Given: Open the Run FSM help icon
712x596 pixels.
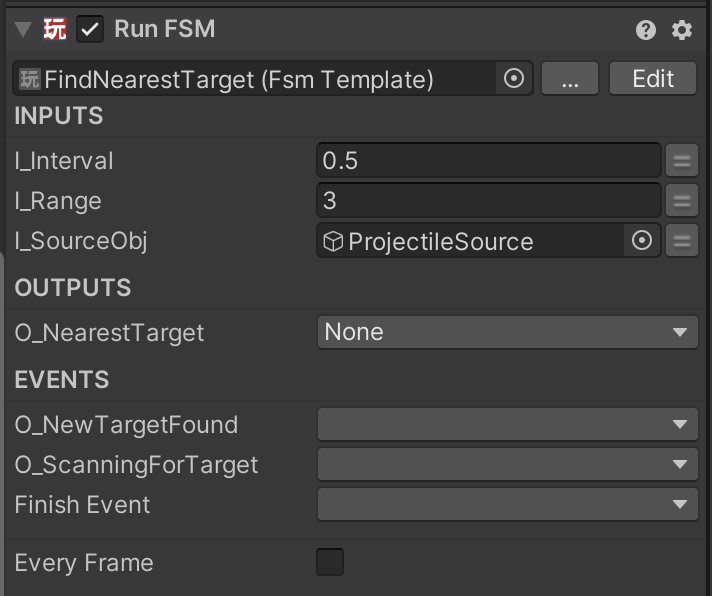Looking at the screenshot, I should click(645, 30).
